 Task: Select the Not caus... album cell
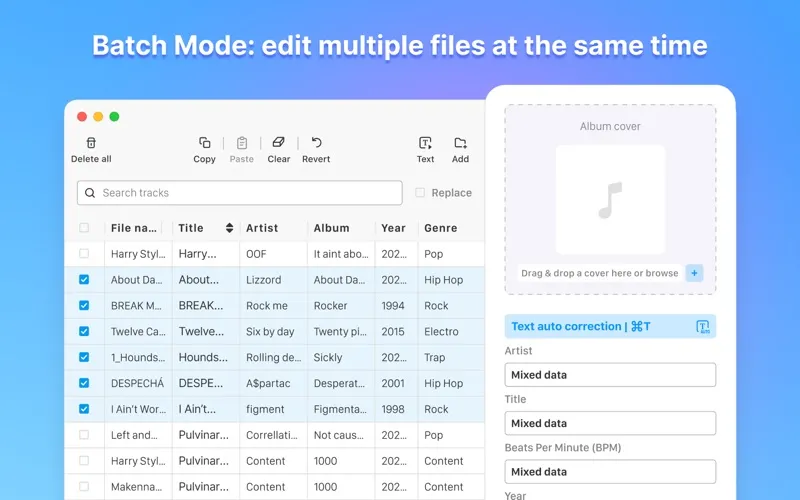point(339,435)
